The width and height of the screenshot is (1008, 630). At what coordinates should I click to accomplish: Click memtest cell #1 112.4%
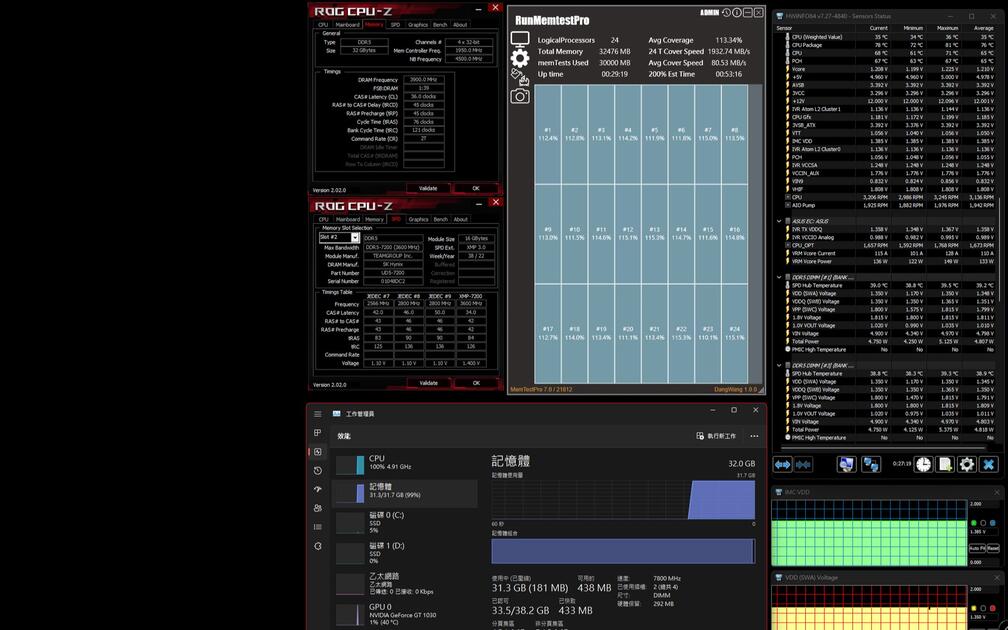[x=548, y=134]
